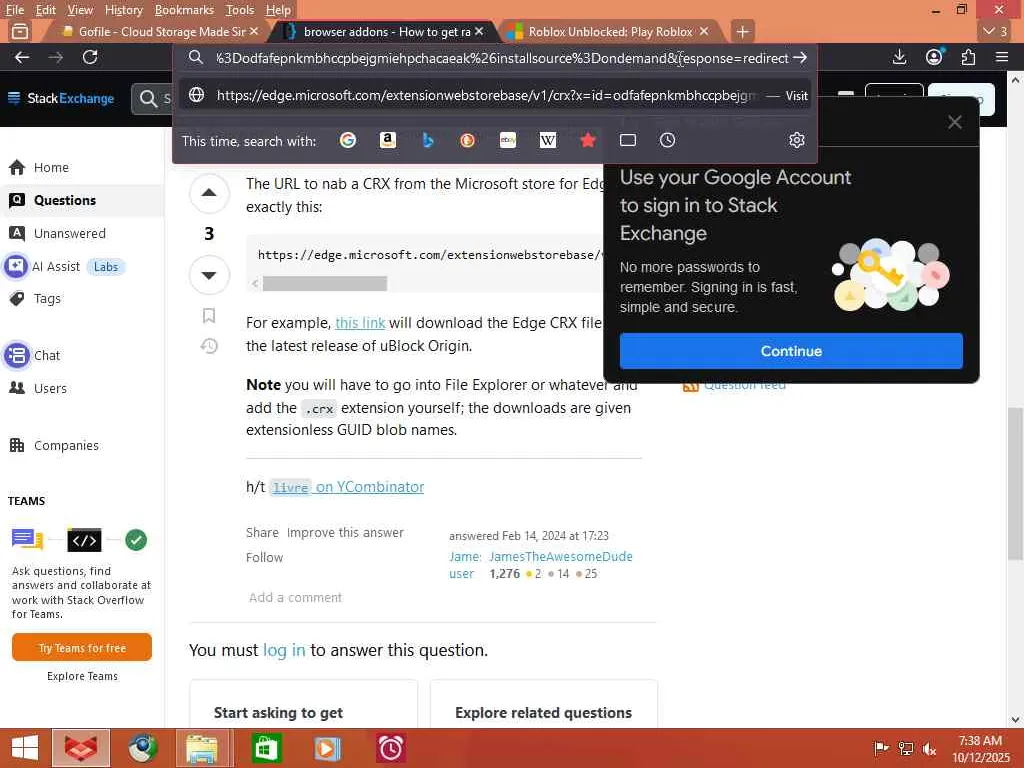Follow this answer

264,558
